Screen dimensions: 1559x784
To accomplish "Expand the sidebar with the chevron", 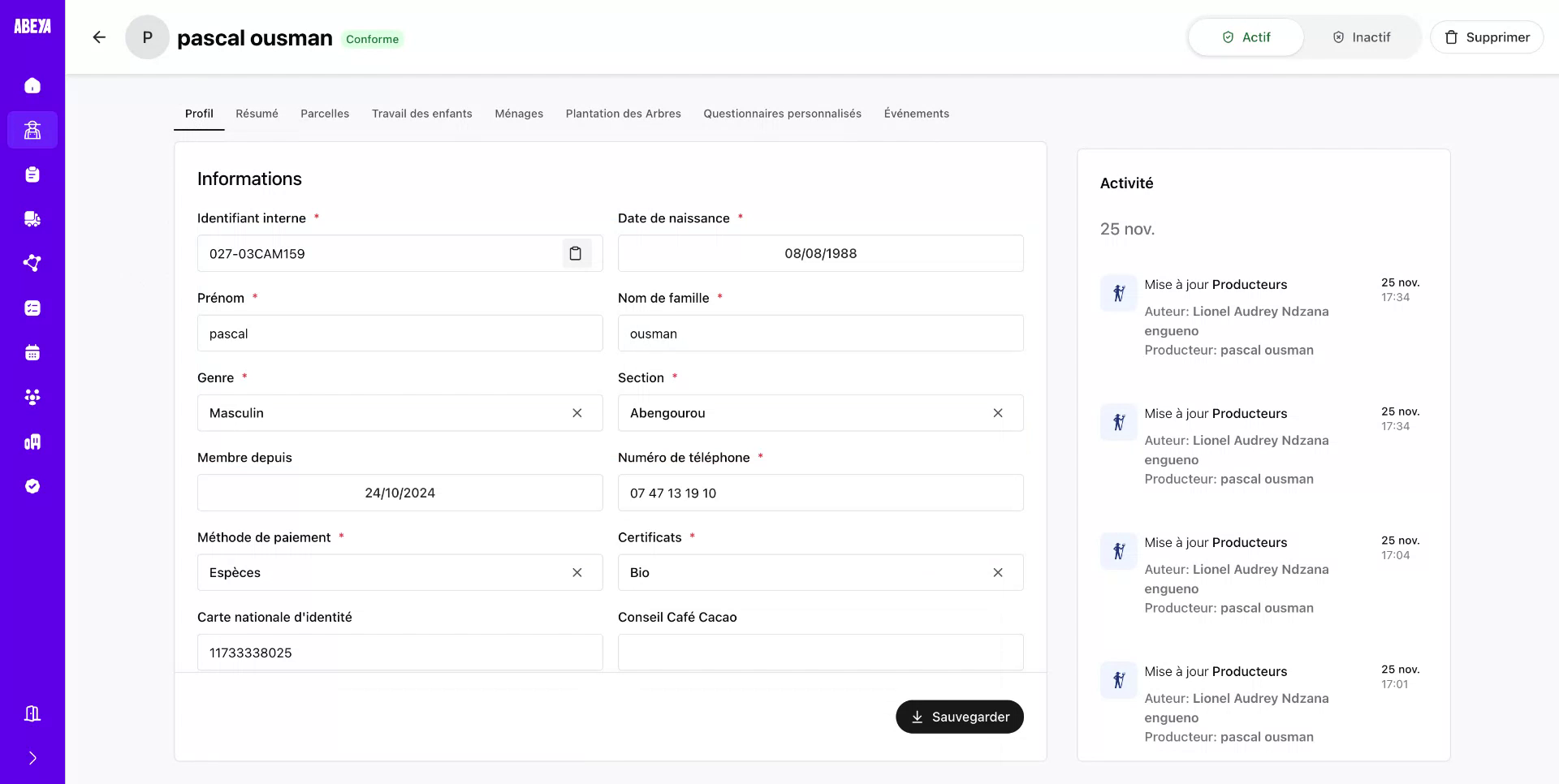I will 32,758.
